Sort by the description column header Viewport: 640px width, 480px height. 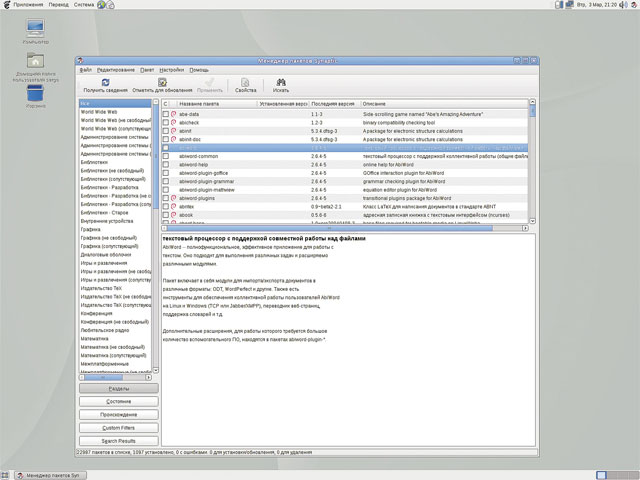[x=444, y=104]
